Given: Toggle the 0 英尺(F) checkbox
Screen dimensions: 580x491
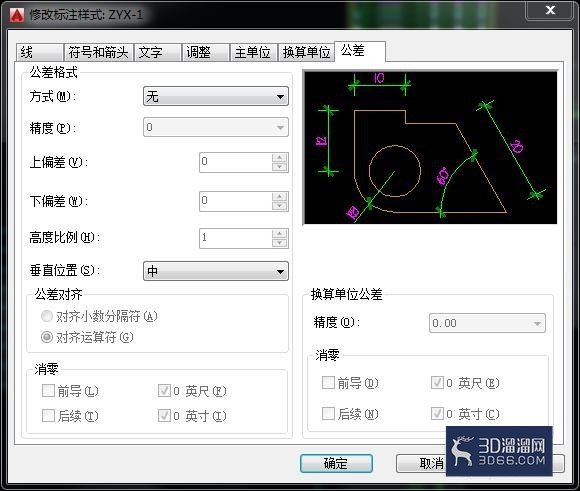Looking at the screenshot, I should coord(164,390).
